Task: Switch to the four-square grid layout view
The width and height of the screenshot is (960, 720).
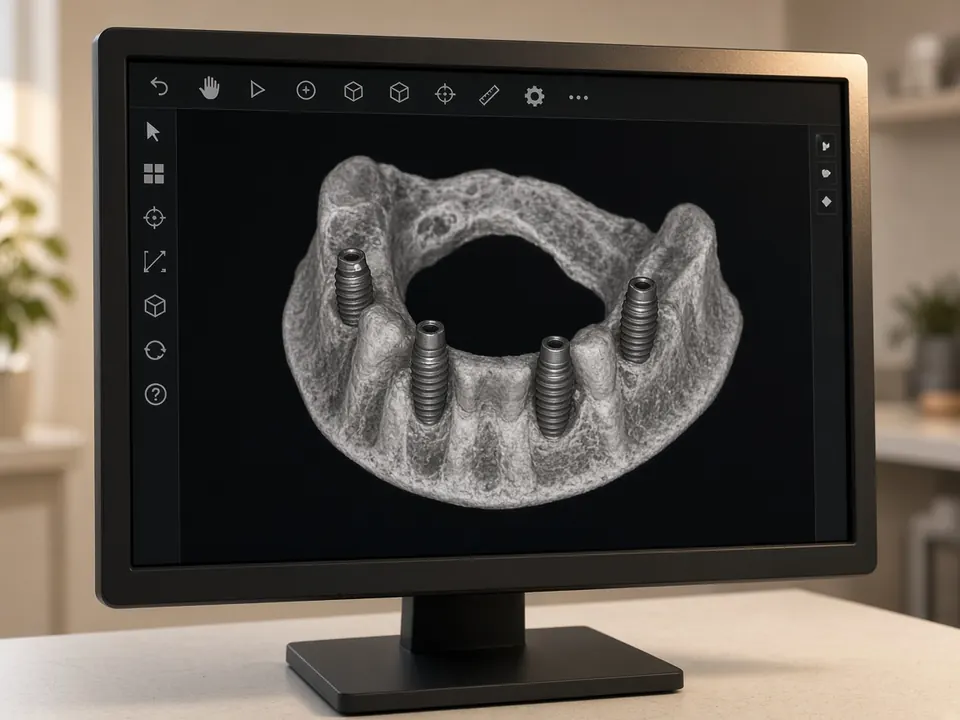Action: [154, 174]
